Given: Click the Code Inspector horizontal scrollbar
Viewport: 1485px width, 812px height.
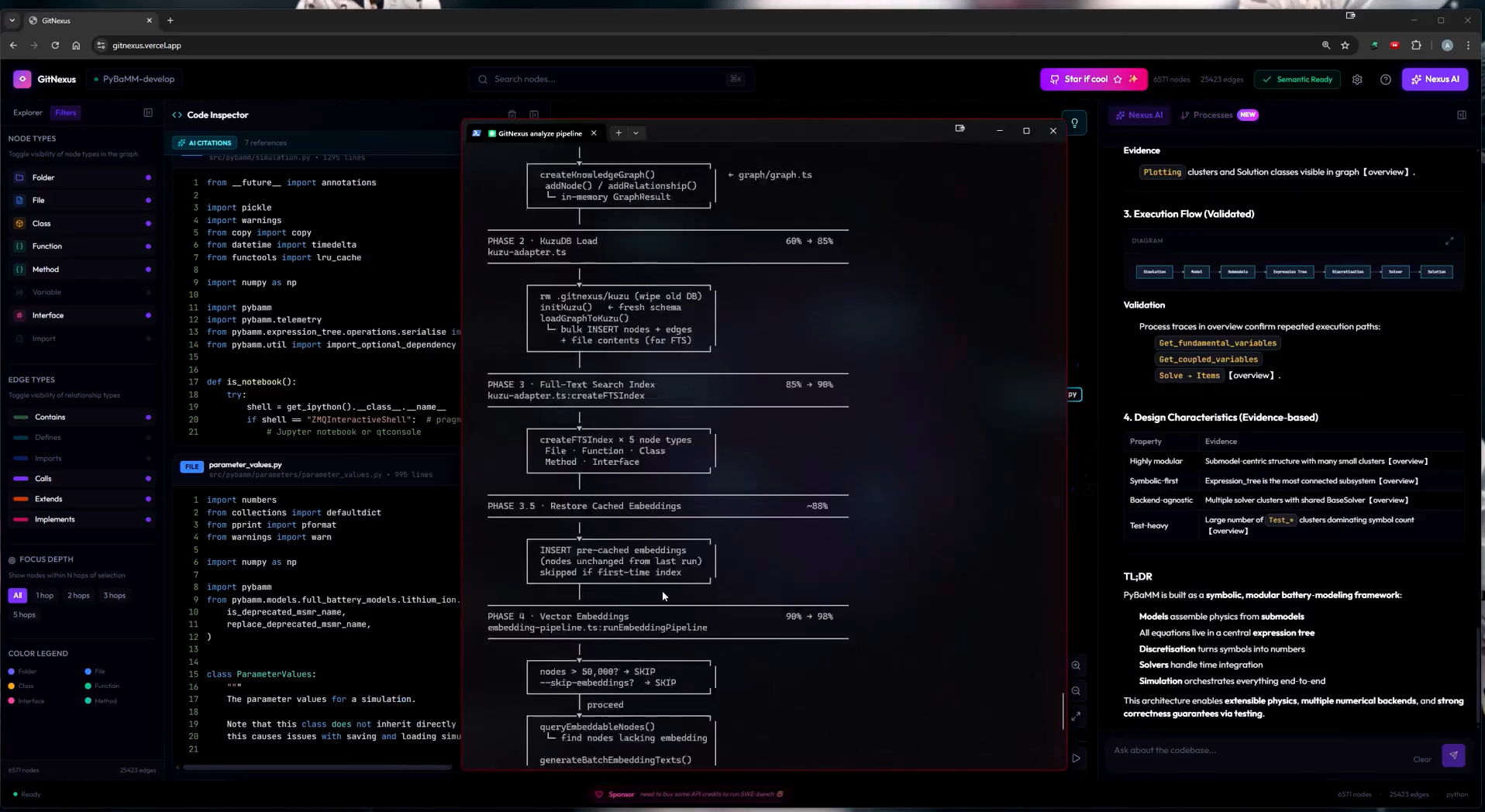Looking at the screenshot, I should pyautogui.click(x=318, y=768).
